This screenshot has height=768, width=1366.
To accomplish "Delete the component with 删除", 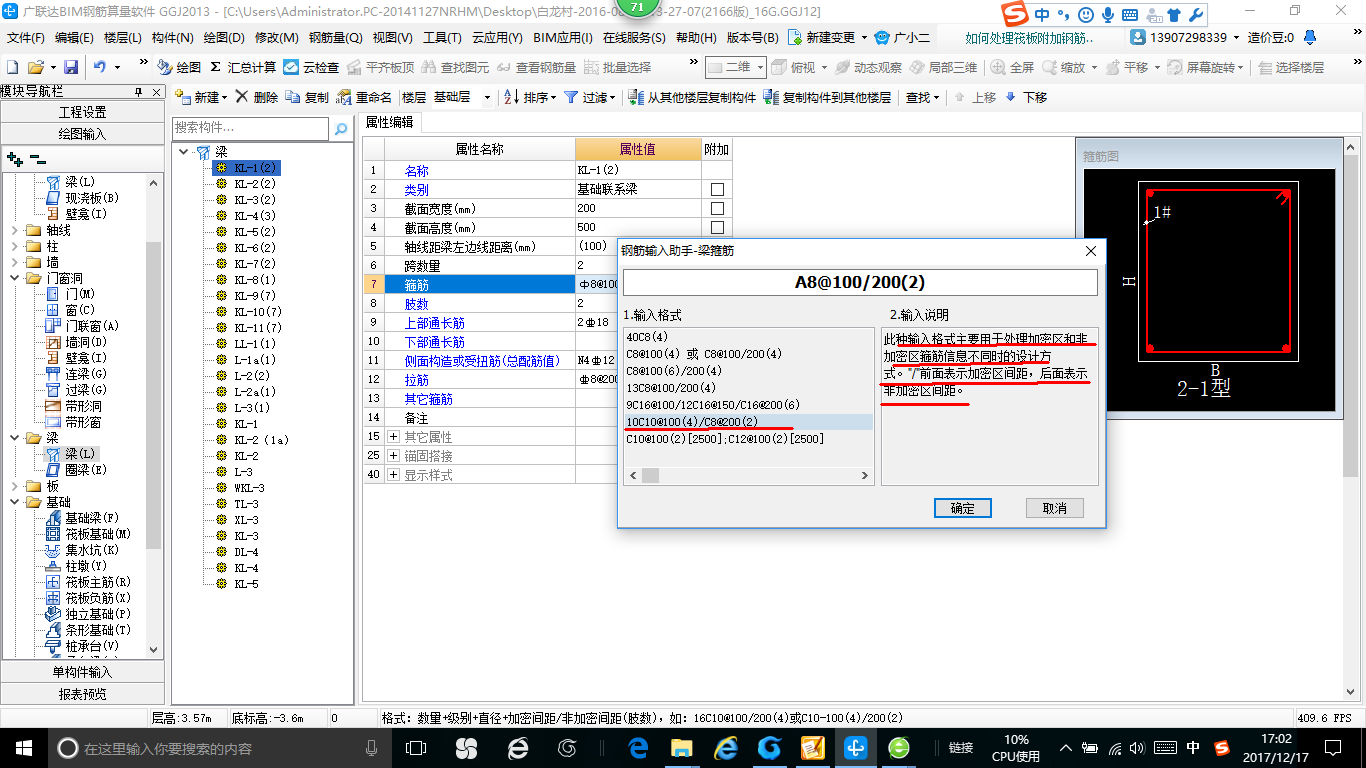I will click(x=257, y=97).
